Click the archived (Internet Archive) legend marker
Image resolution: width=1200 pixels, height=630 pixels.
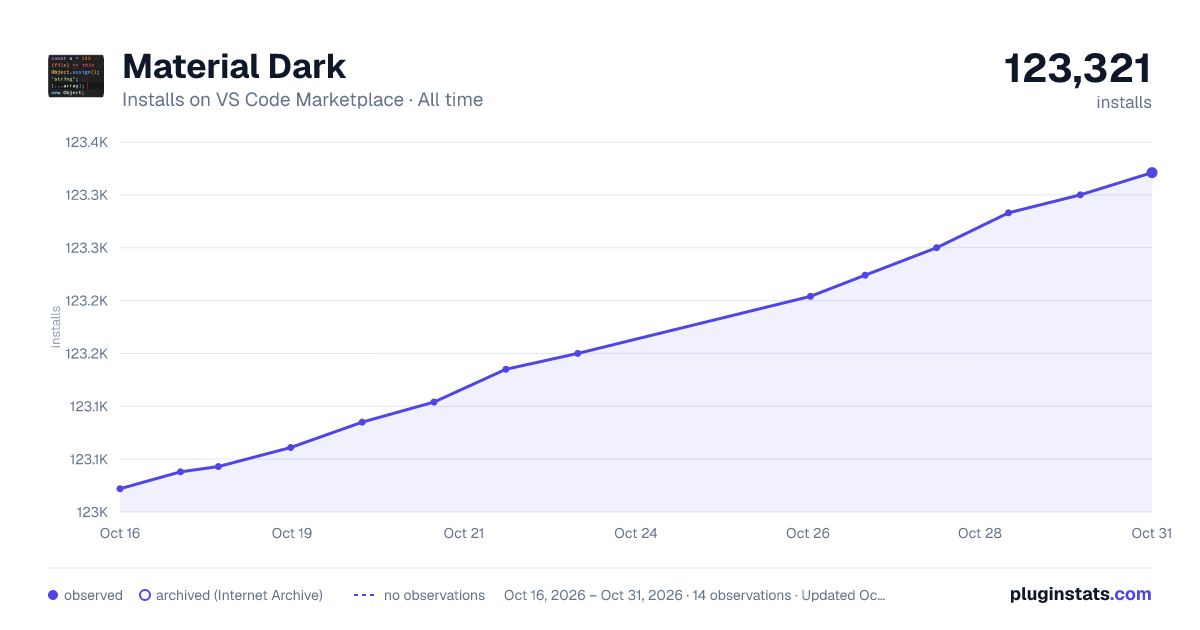tap(145, 595)
